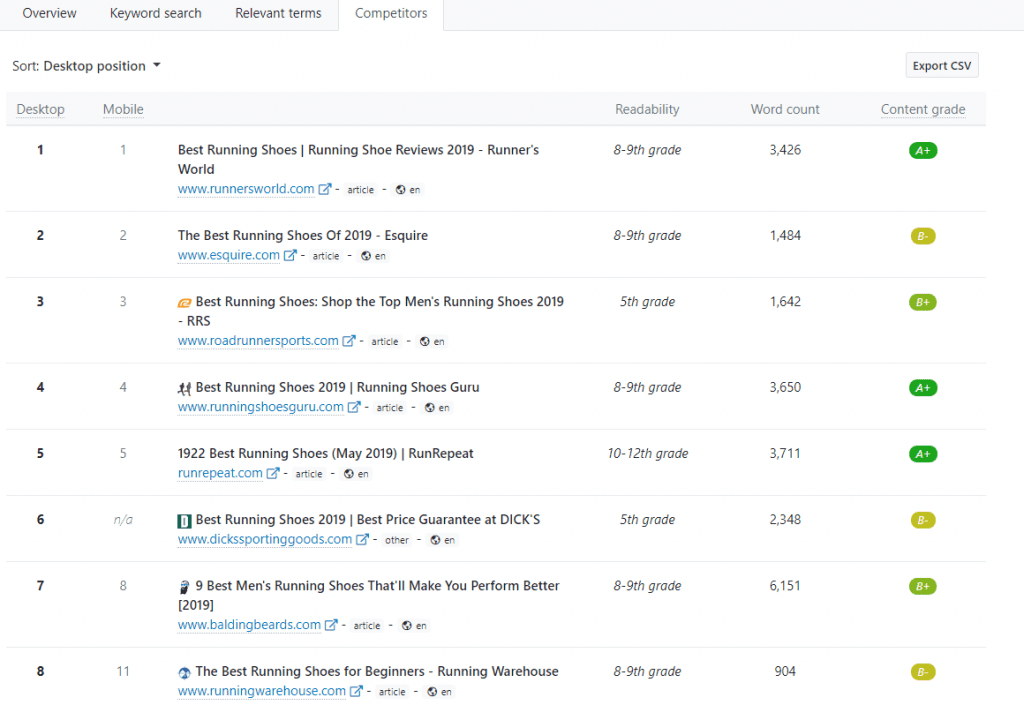Visit the runrepeat.com link

(x=220, y=473)
